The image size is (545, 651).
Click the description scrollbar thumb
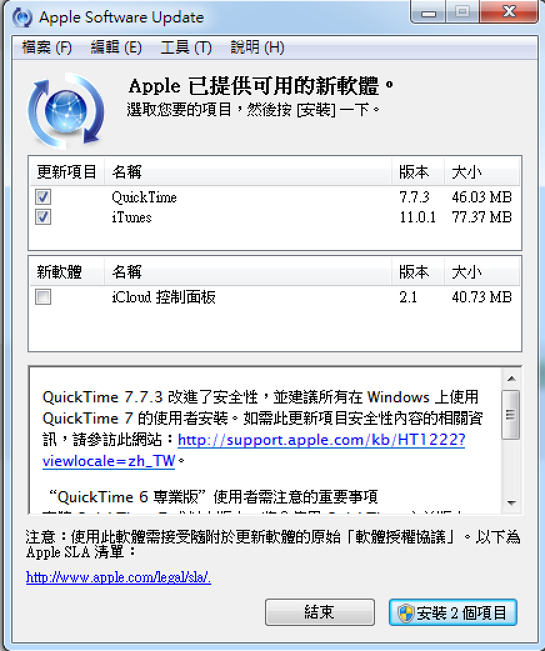point(511,414)
